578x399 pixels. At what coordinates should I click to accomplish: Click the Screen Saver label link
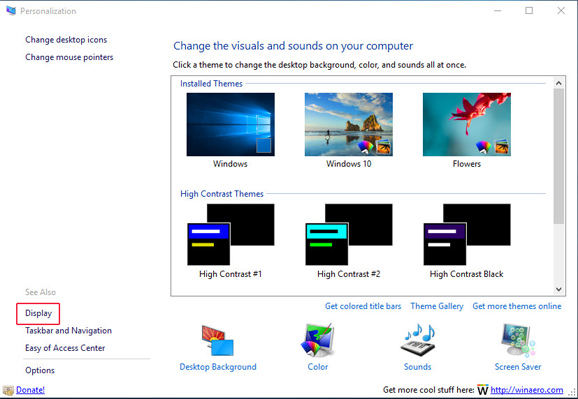coord(518,367)
